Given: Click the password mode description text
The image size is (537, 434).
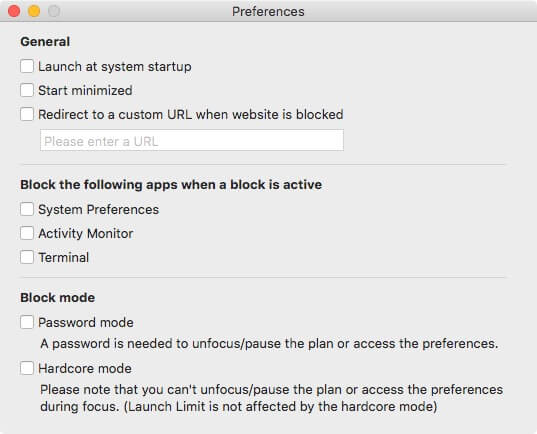Looking at the screenshot, I should [x=269, y=344].
